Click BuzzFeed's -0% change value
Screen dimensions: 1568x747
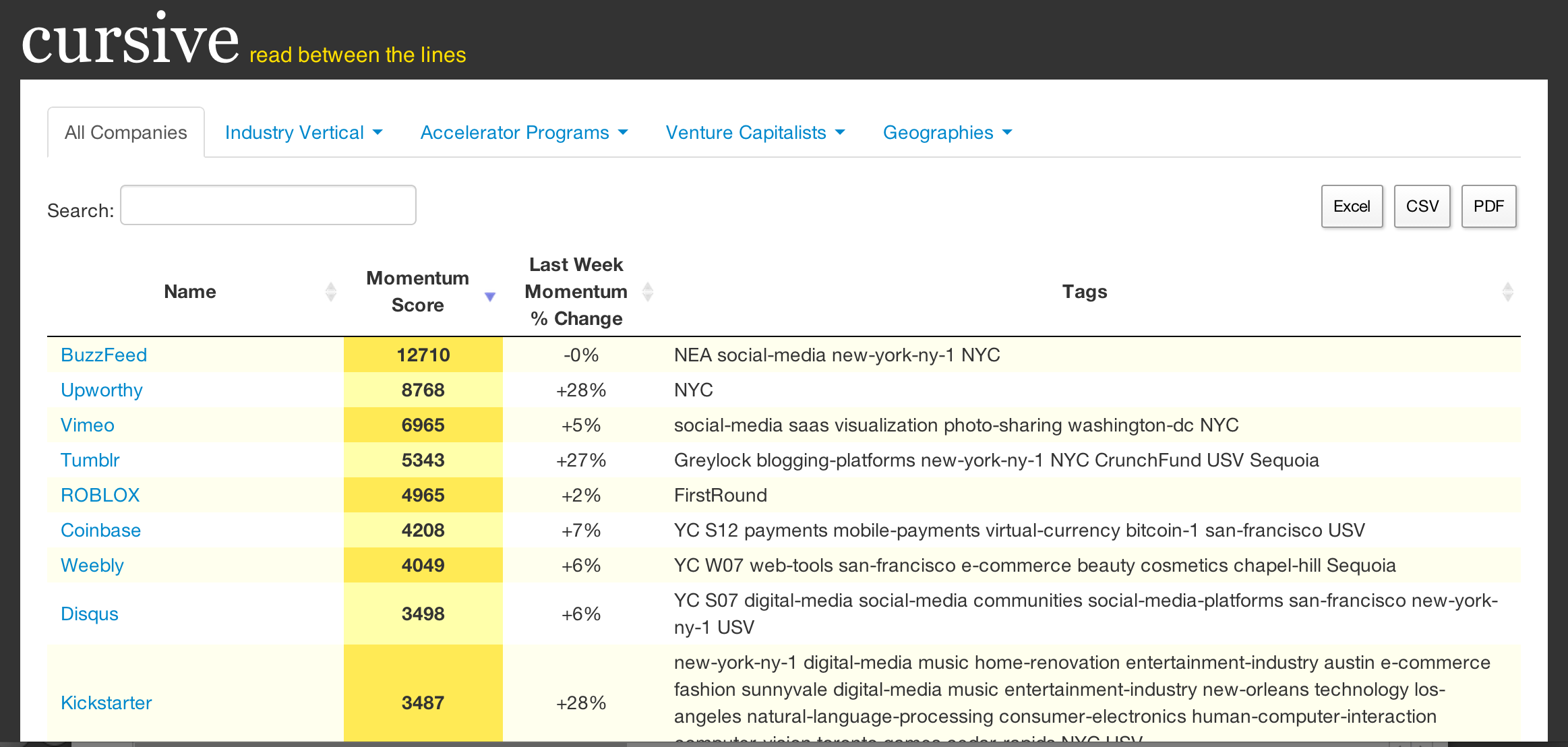tap(581, 355)
